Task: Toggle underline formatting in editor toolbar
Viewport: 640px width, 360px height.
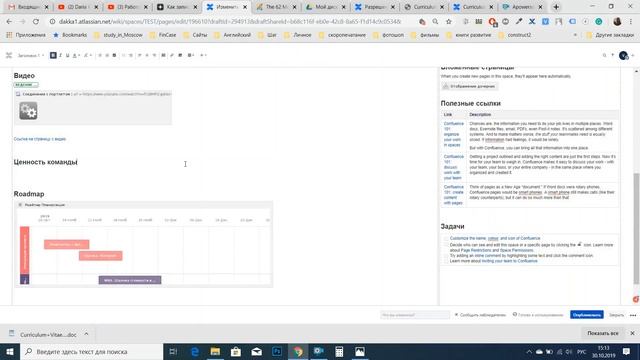Action: coord(67,55)
